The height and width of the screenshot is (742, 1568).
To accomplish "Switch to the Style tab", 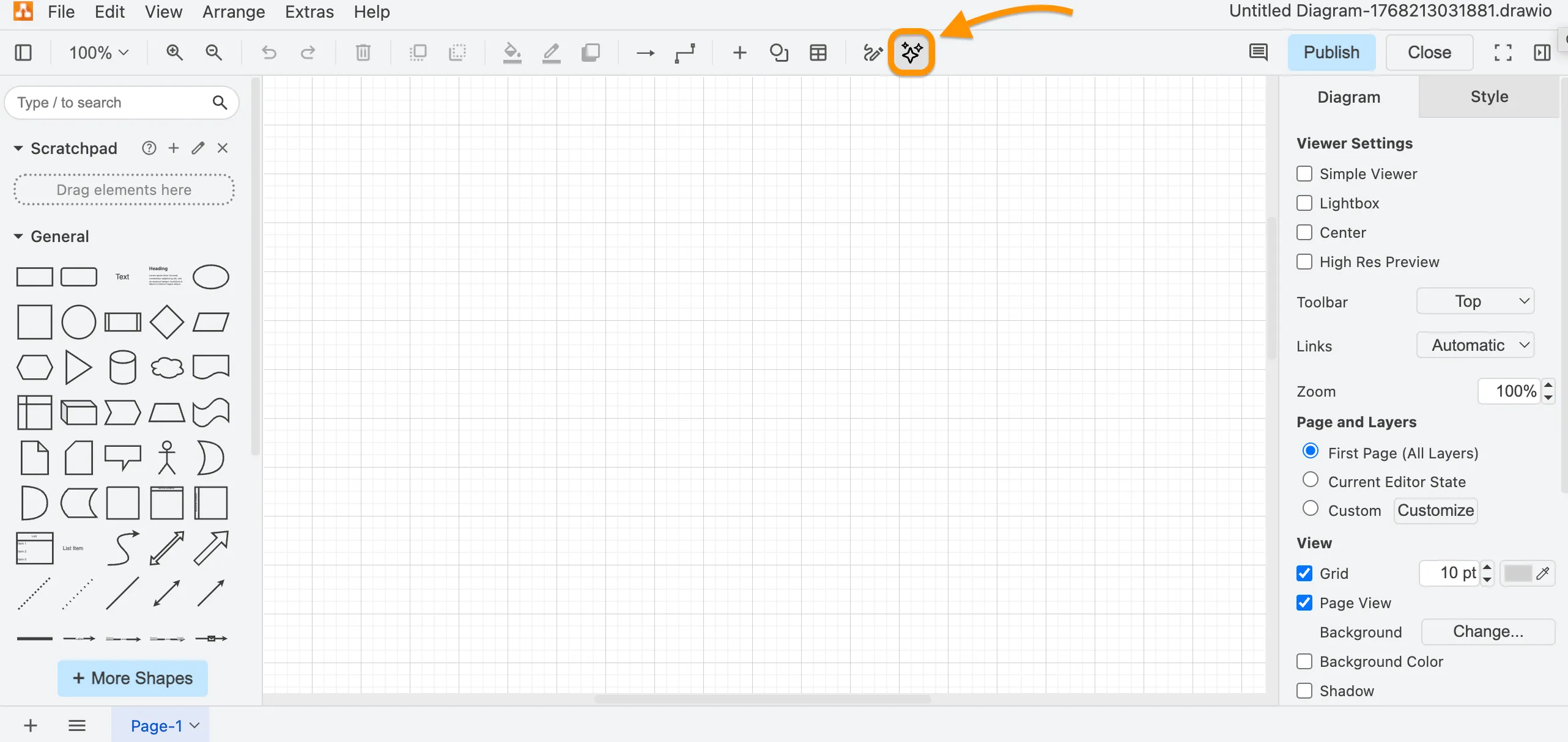I will (1489, 97).
